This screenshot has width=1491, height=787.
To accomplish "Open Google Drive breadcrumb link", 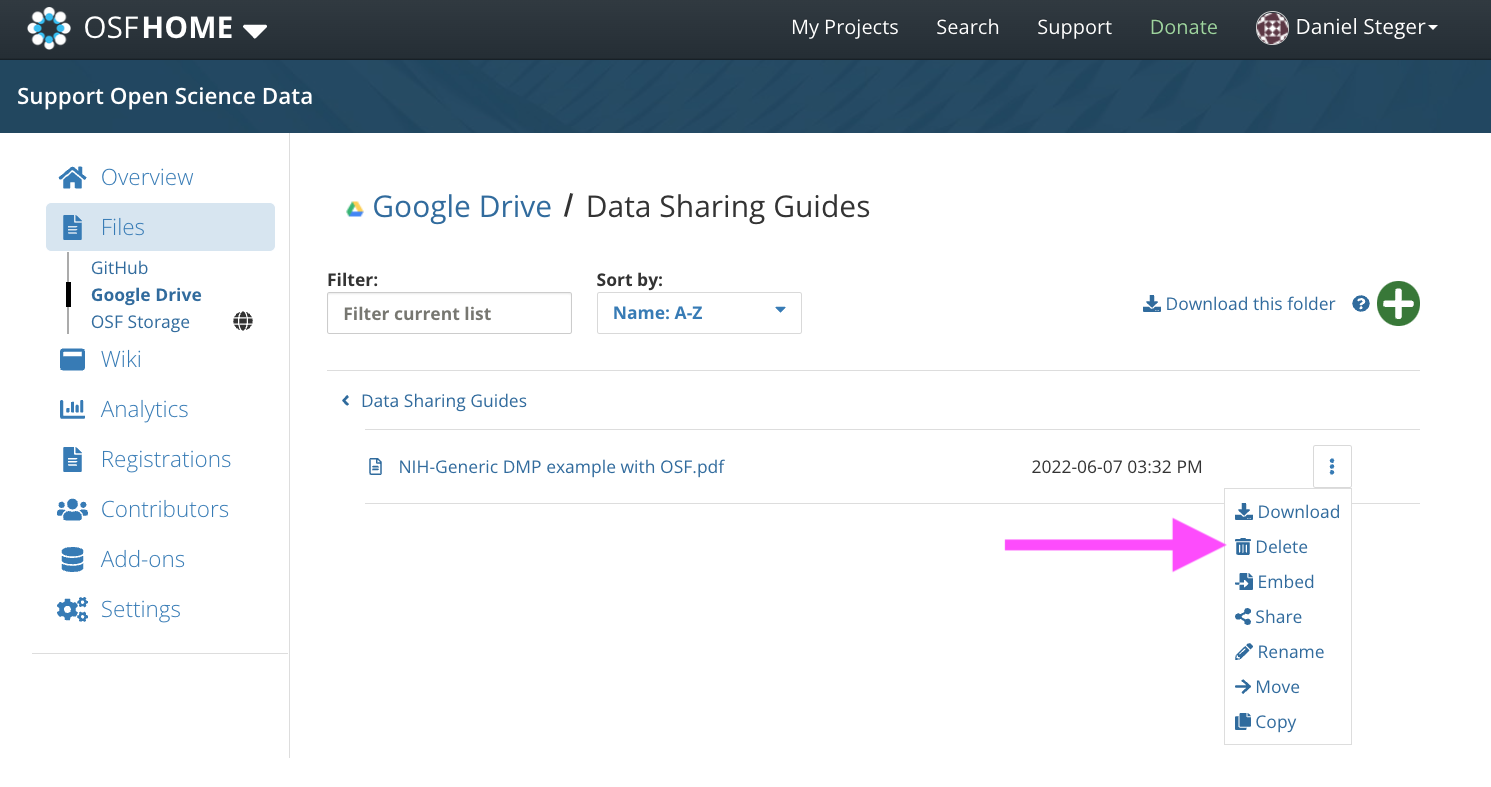I will (x=462, y=206).
